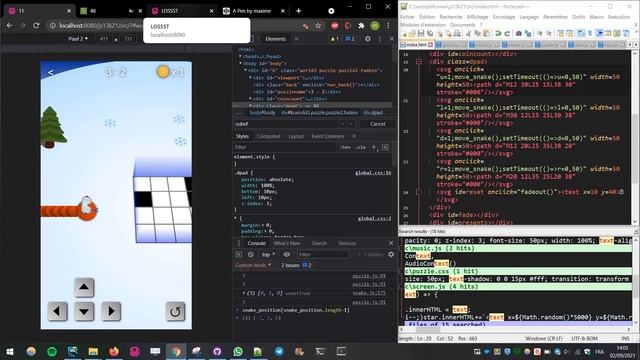
Task: Open the What's New drawer tab
Action: coord(287,243)
